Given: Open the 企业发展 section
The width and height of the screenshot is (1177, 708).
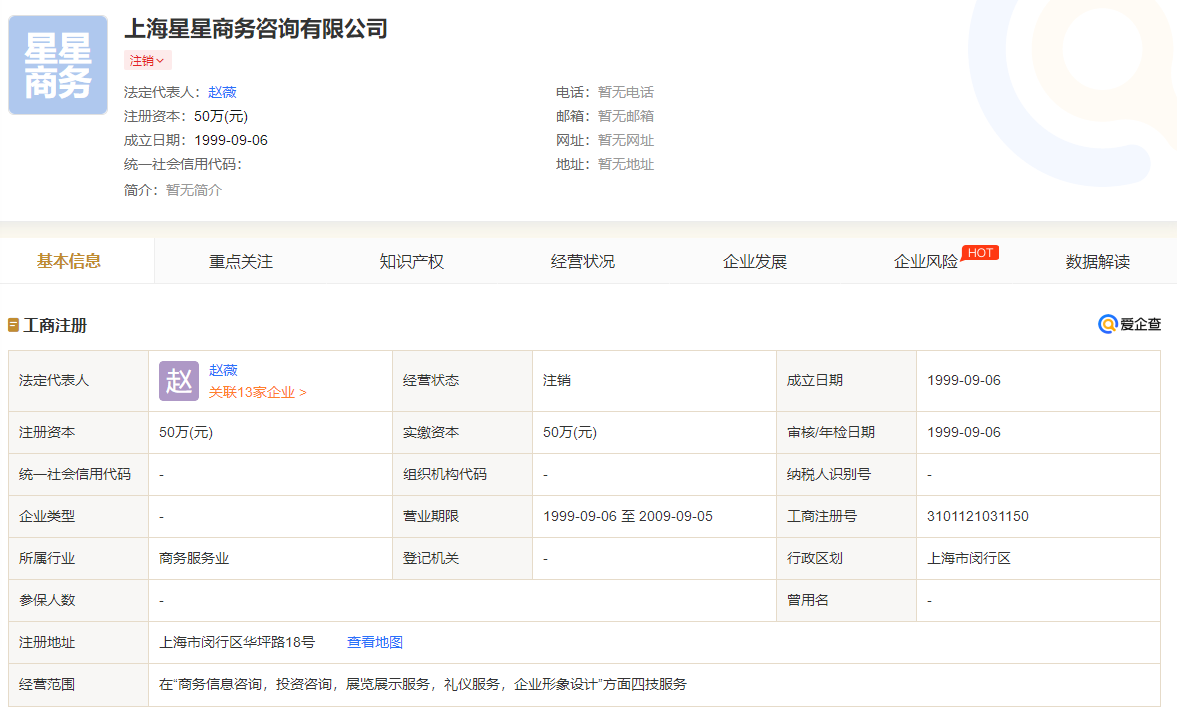Looking at the screenshot, I should pos(755,261).
